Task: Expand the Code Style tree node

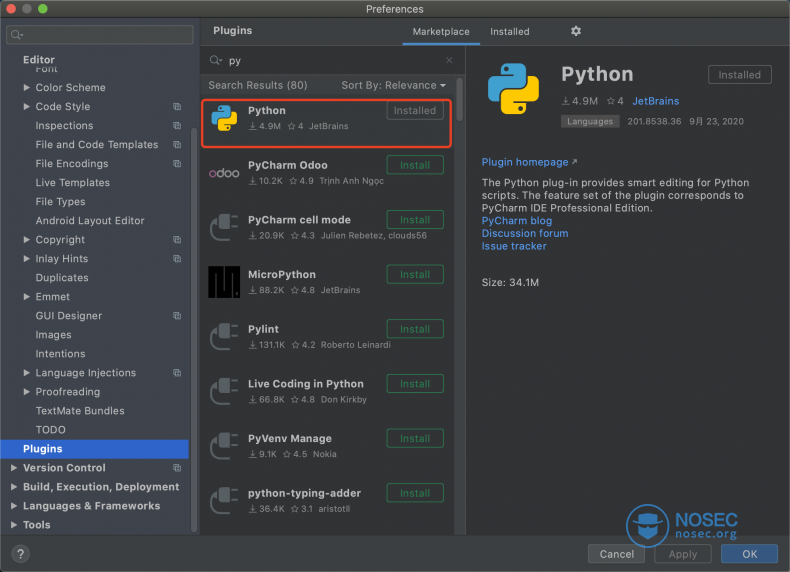Action: [27, 106]
